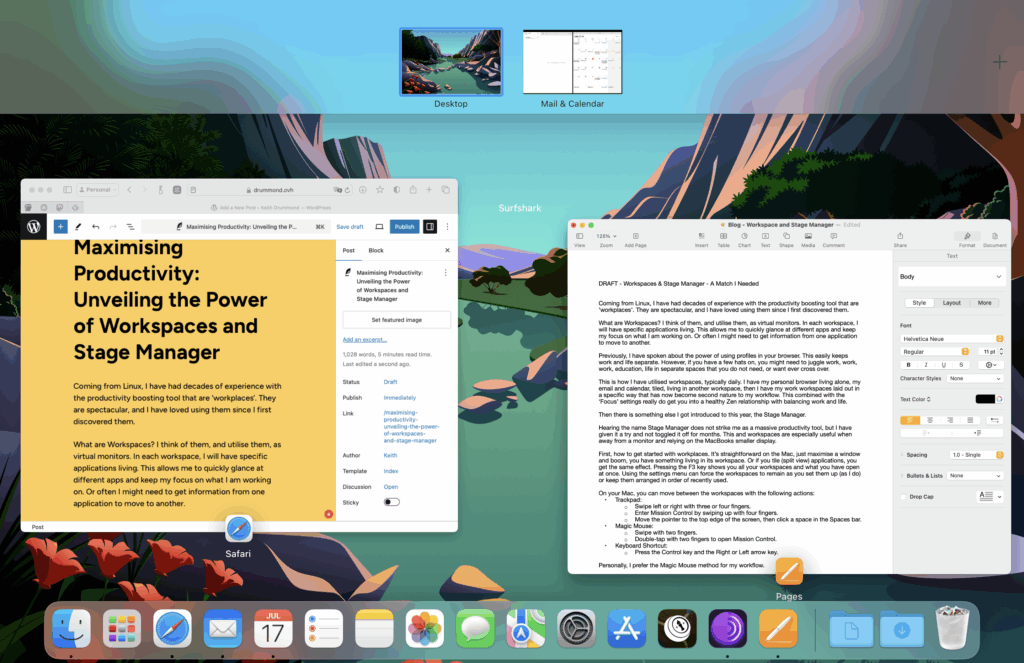
Task: Open the Draft status link
Action: click(391, 382)
